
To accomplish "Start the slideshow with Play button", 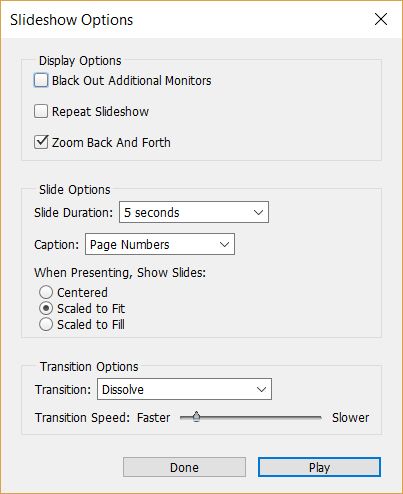I will (319, 467).
